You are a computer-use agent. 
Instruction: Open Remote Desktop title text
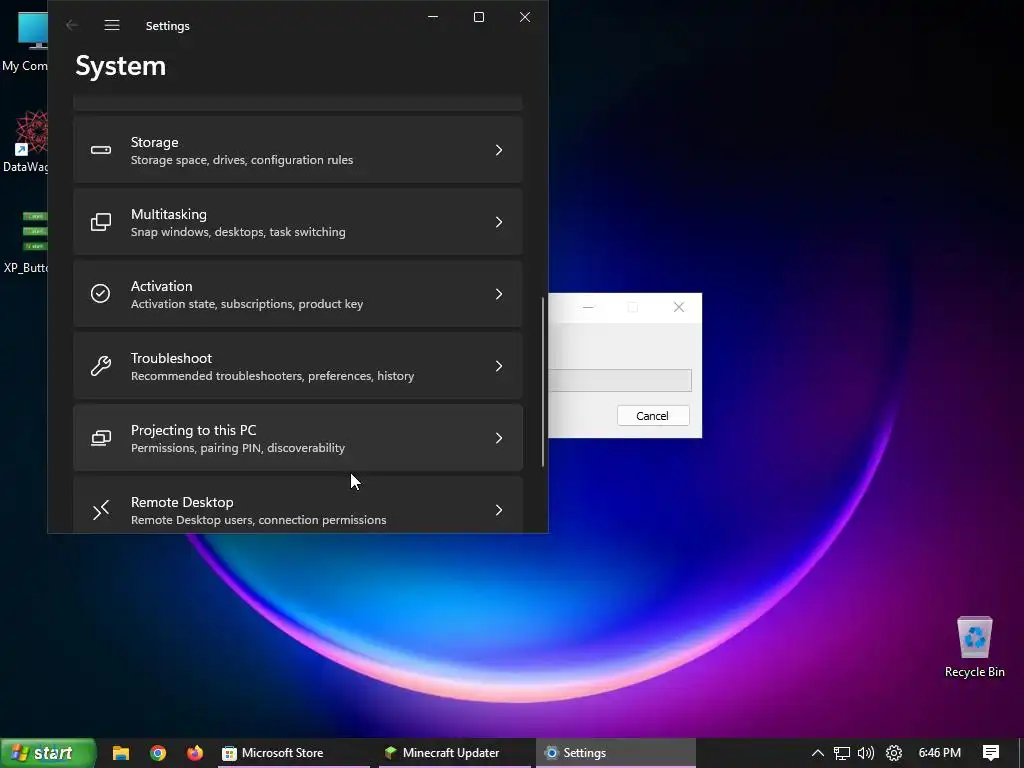[x=182, y=502]
